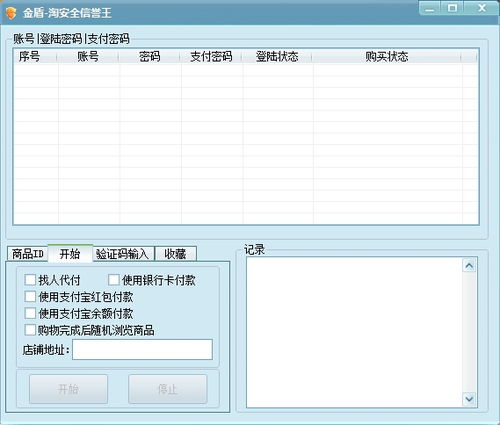The height and width of the screenshot is (425, 500).
Task: Click the 停止 stop button
Action: pyautogui.click(x=168, y=389)
